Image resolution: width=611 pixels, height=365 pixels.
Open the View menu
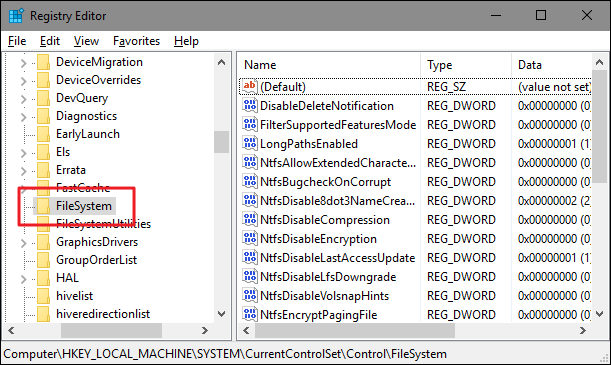pyautogui.click(x=86, y=41)
